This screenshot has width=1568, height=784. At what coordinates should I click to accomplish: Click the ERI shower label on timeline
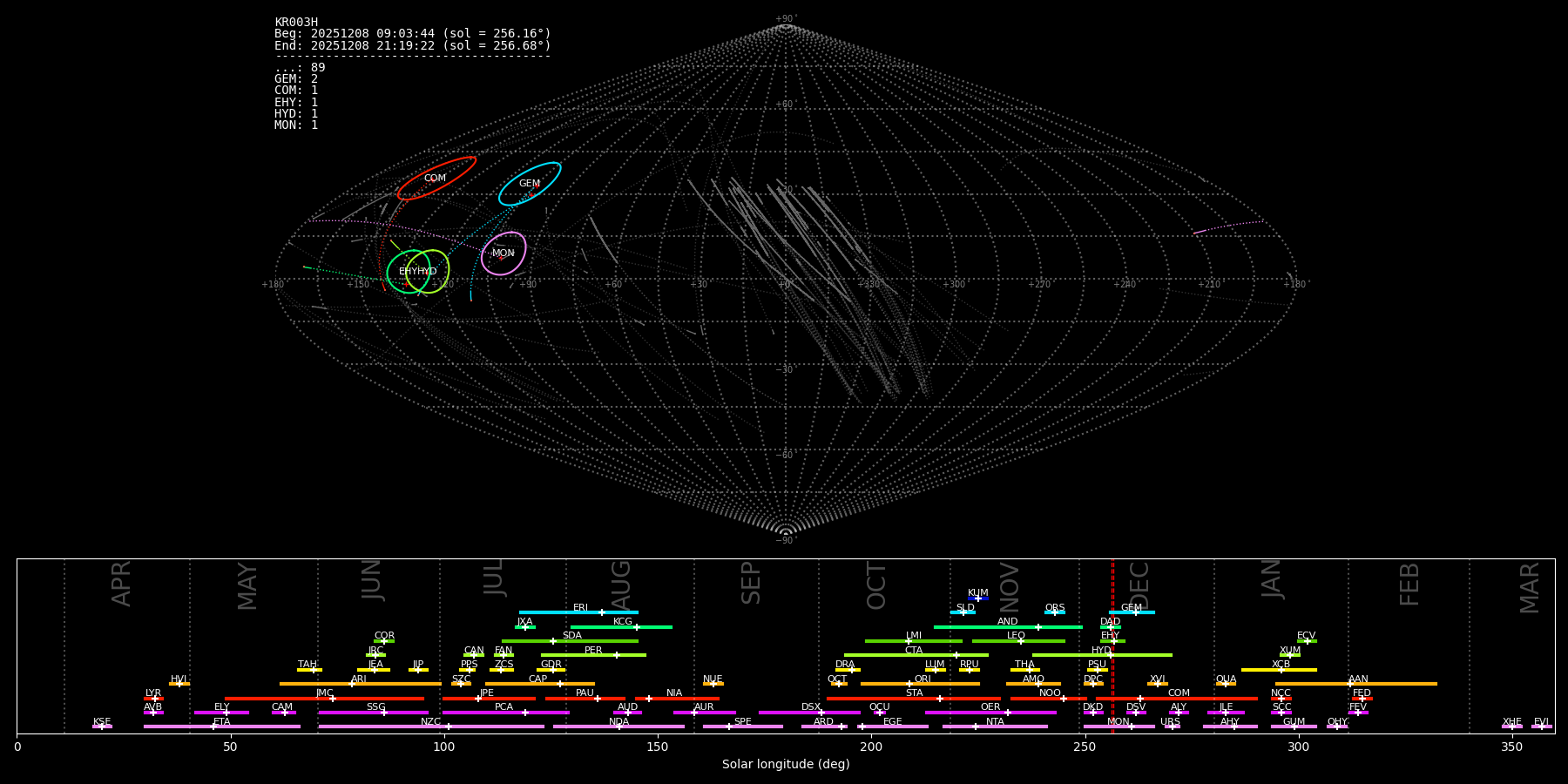point(581,608)
